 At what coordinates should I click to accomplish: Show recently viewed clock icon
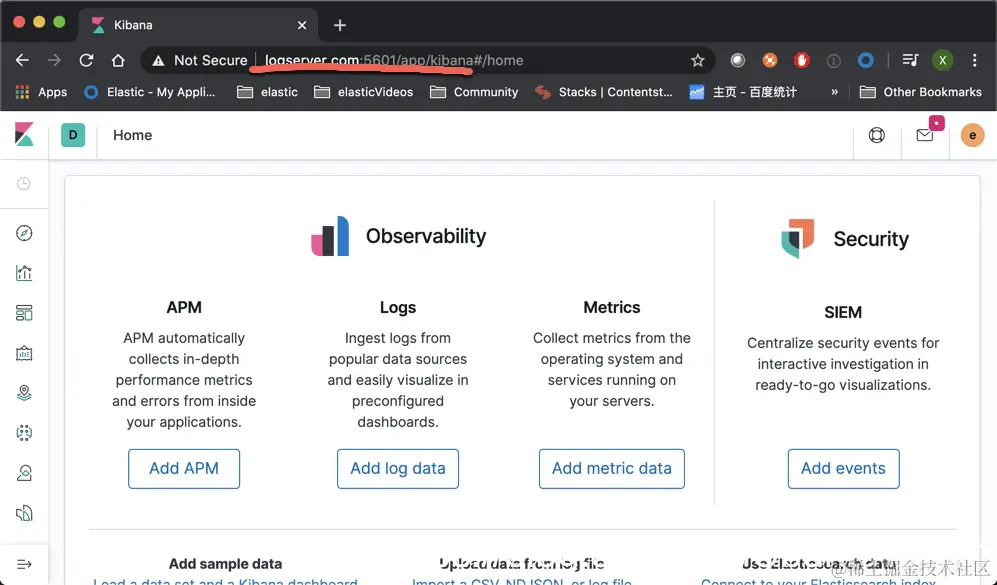click(x=24, y=184)
